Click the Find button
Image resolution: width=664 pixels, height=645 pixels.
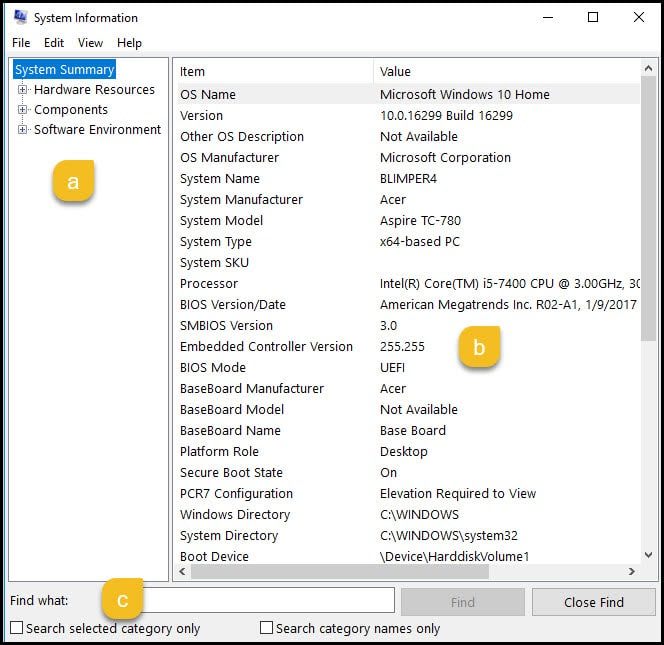point(463,602)
